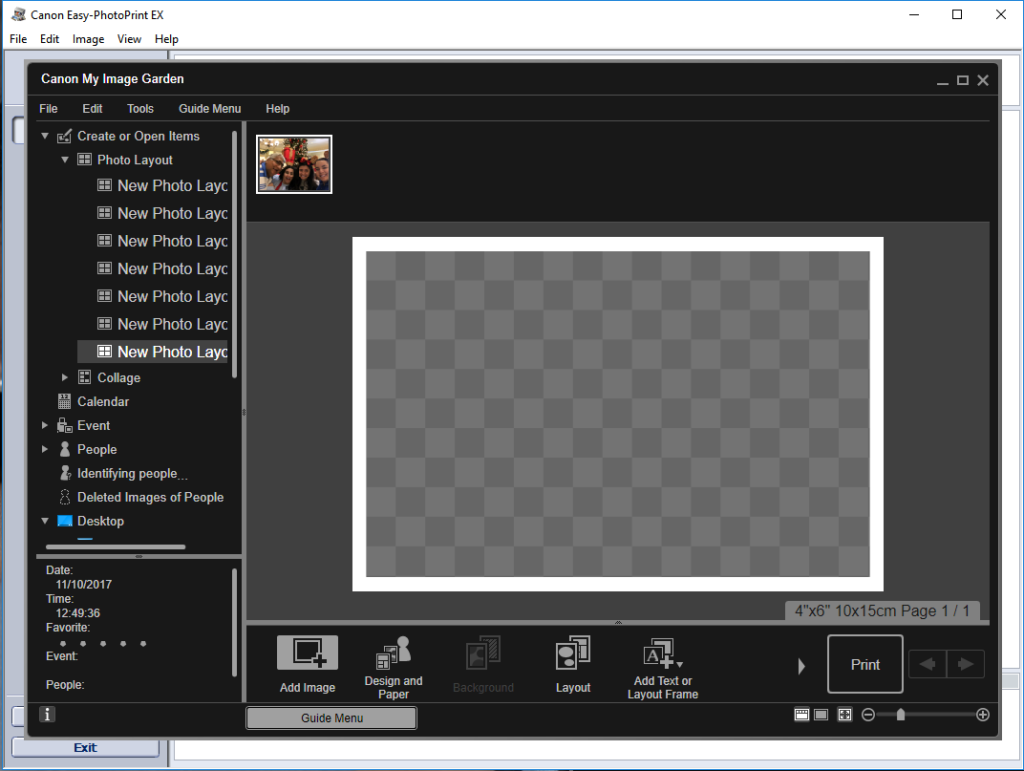1024x771 pixels.
Task: Click the Guide Menu button at bottom
Action: pos(332,718)
